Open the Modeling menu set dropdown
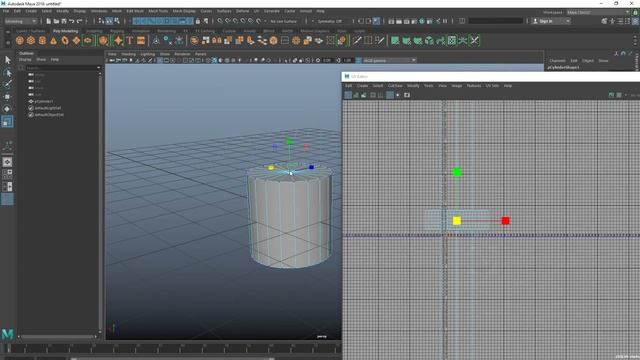640x360 pixels. pos(20,21)
